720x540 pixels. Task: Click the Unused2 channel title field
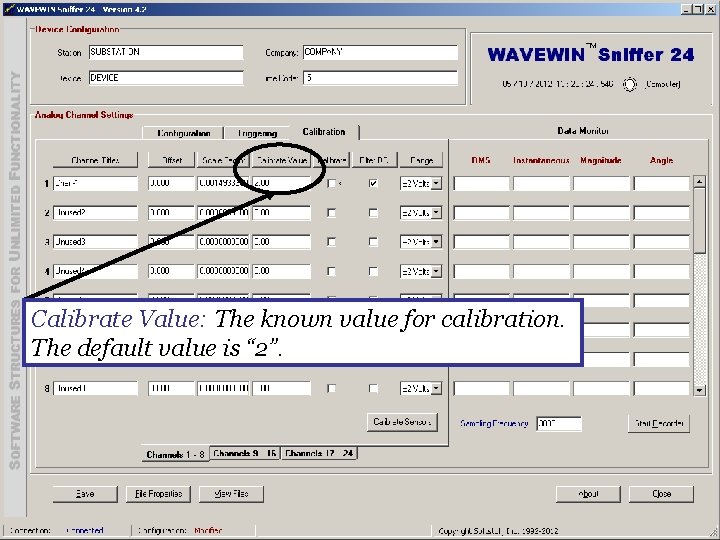click(95, 213)
